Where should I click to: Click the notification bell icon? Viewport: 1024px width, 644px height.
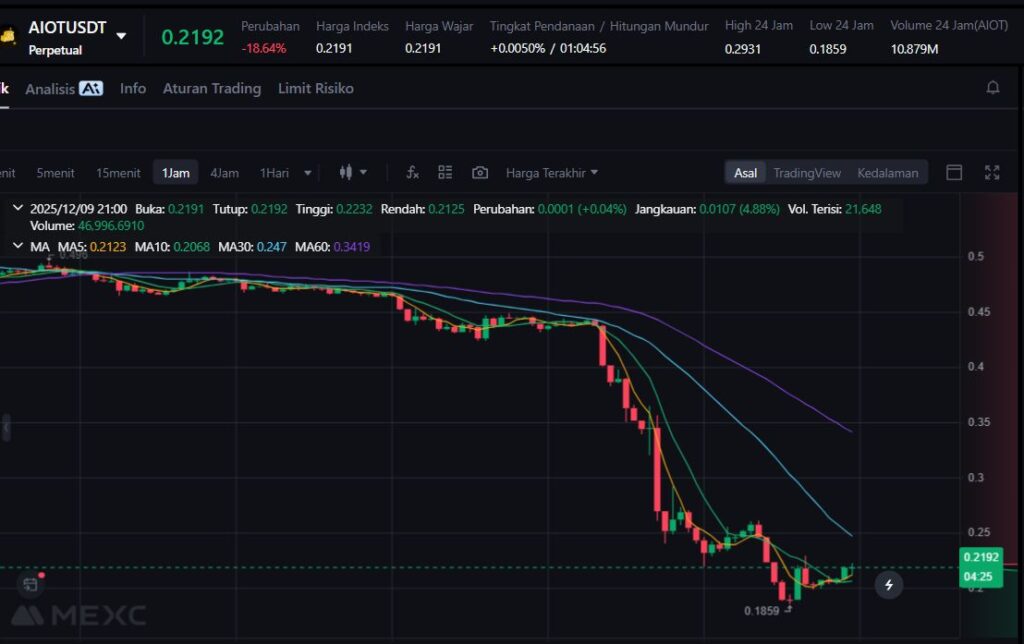tap(993, 88)
